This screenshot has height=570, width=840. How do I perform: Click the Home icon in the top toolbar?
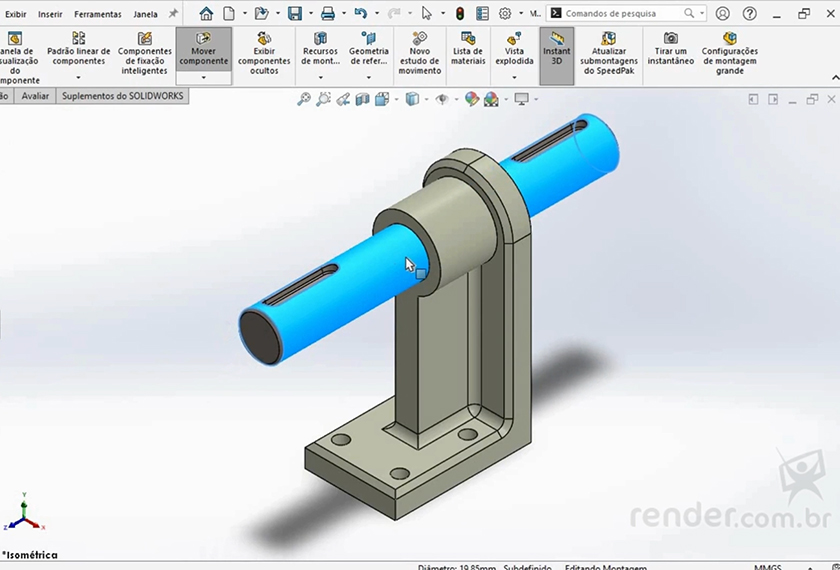point(206,14)
